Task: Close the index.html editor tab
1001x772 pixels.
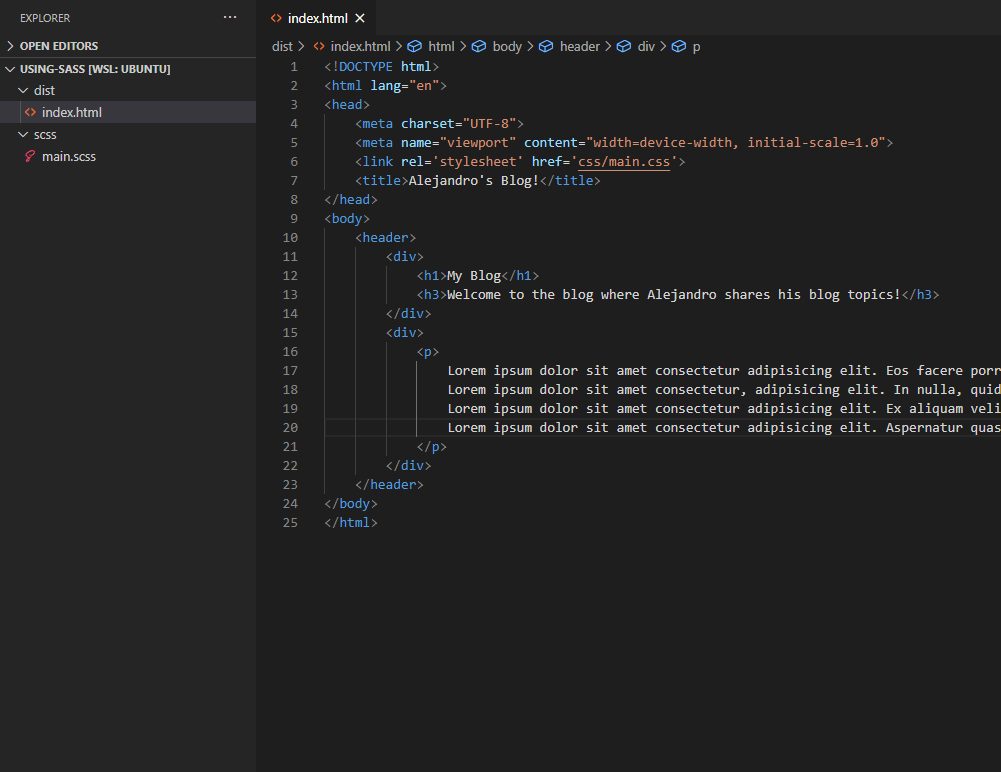Action: [x=360, y=18]
